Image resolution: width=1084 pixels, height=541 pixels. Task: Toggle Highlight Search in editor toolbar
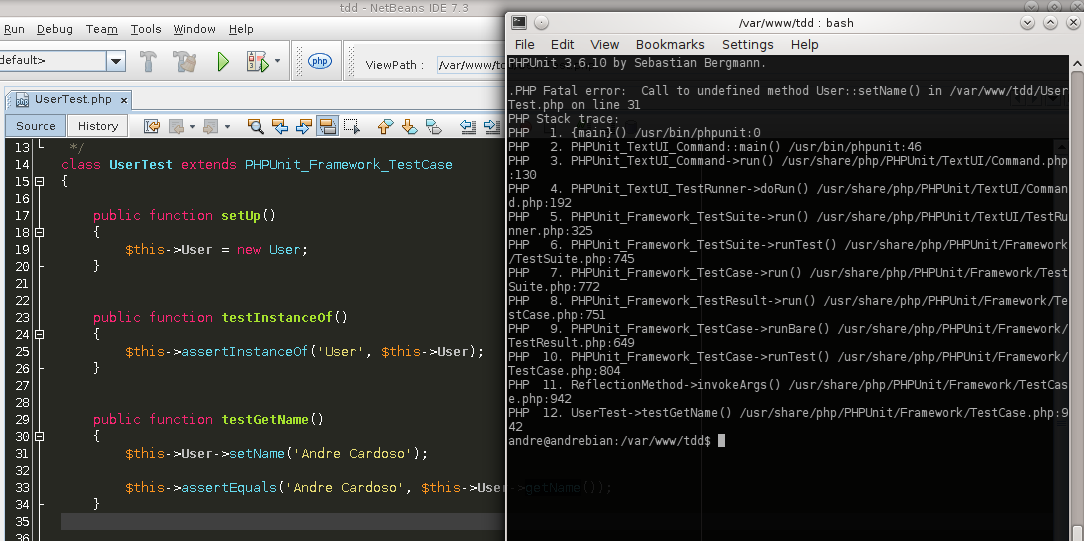pos(327,126)
